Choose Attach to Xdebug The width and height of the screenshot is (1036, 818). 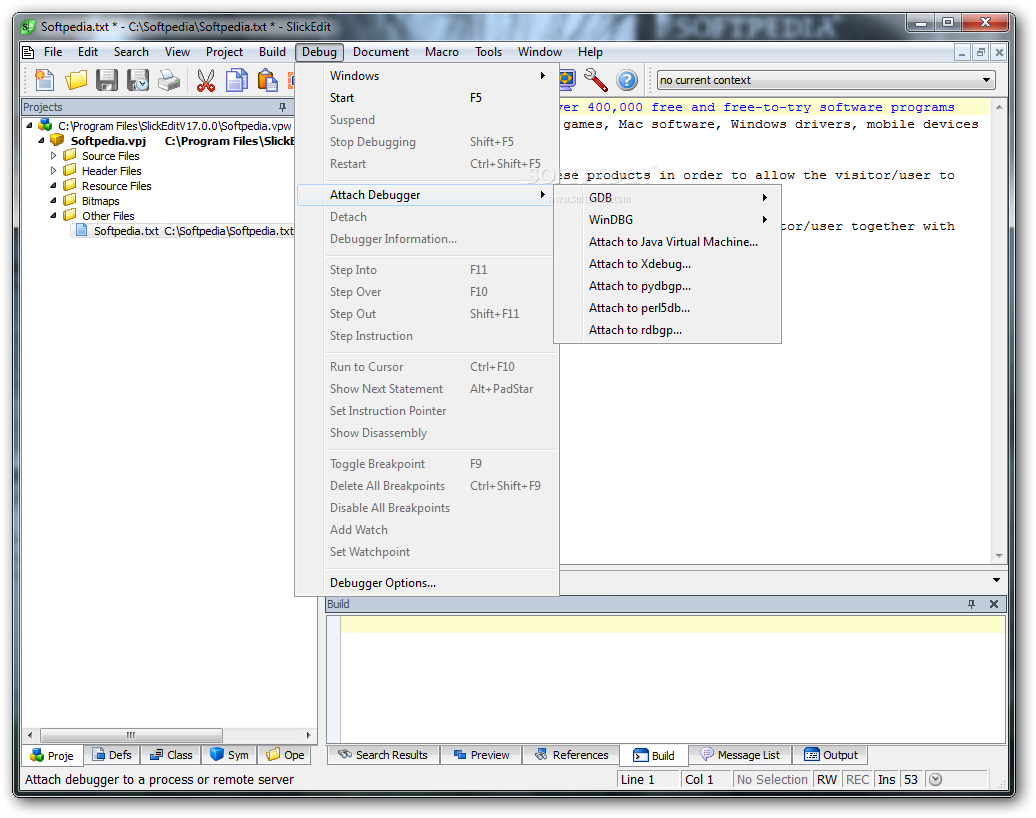pyautogui.click(x=667, y=264)
